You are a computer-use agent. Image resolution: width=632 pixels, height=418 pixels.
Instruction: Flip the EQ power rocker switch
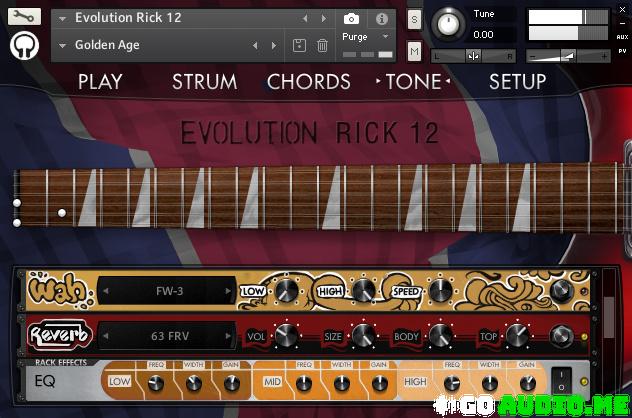tap(561, 381)
